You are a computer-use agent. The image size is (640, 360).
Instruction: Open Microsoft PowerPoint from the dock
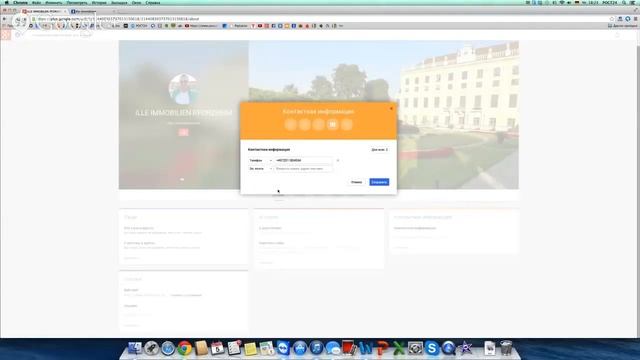tap(382, 348)
